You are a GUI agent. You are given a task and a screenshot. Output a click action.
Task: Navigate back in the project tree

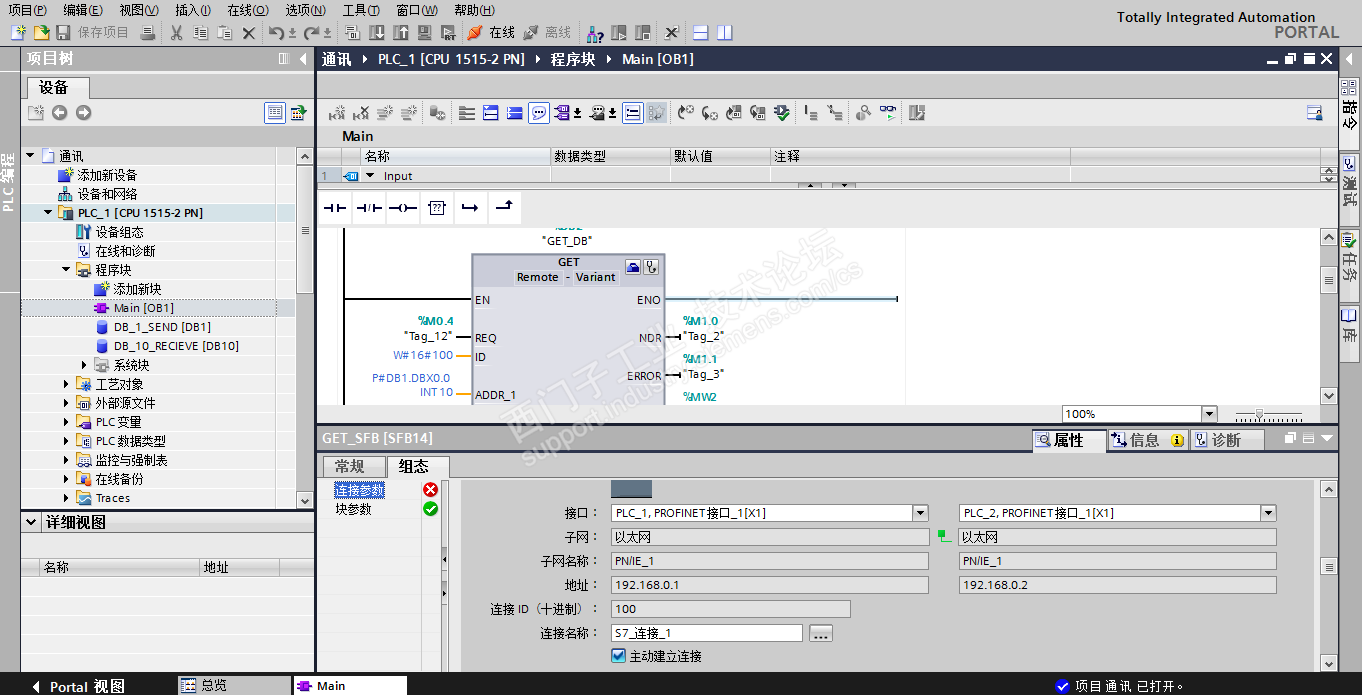click(59, 113)
